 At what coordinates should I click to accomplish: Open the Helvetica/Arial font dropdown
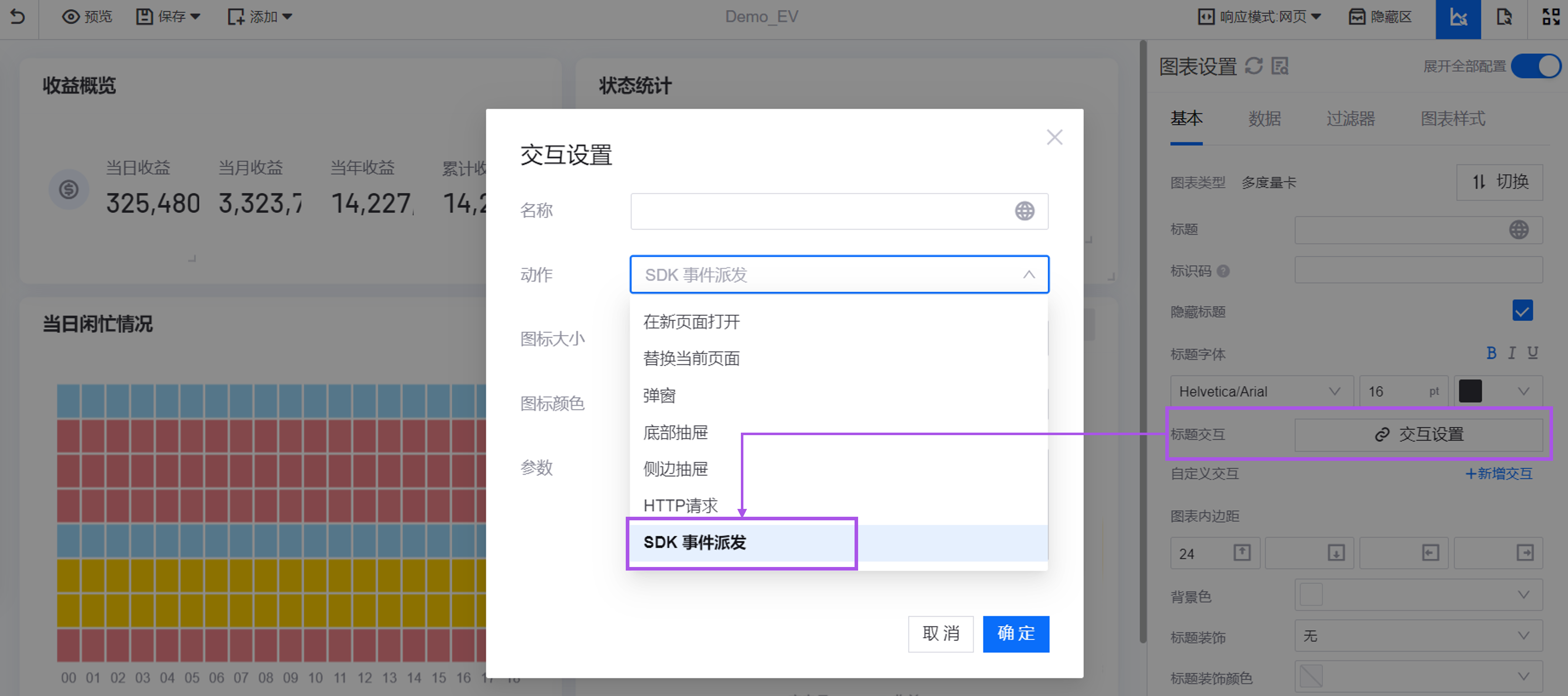(1260, 392)
